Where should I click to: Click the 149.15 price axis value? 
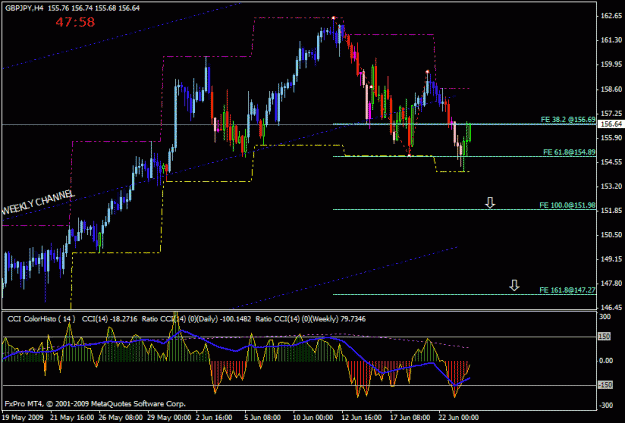pos(611,259)
